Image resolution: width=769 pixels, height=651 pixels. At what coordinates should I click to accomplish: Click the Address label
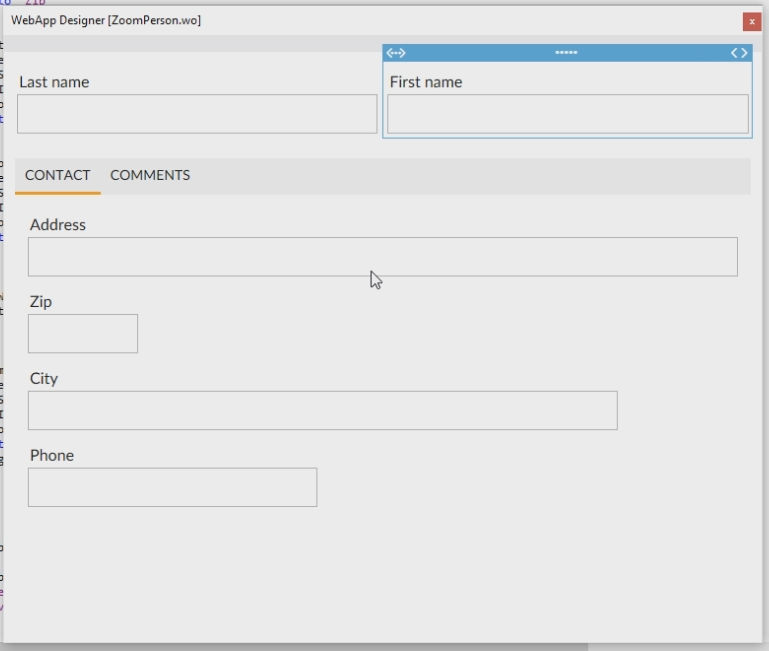(x=58, y=225)
